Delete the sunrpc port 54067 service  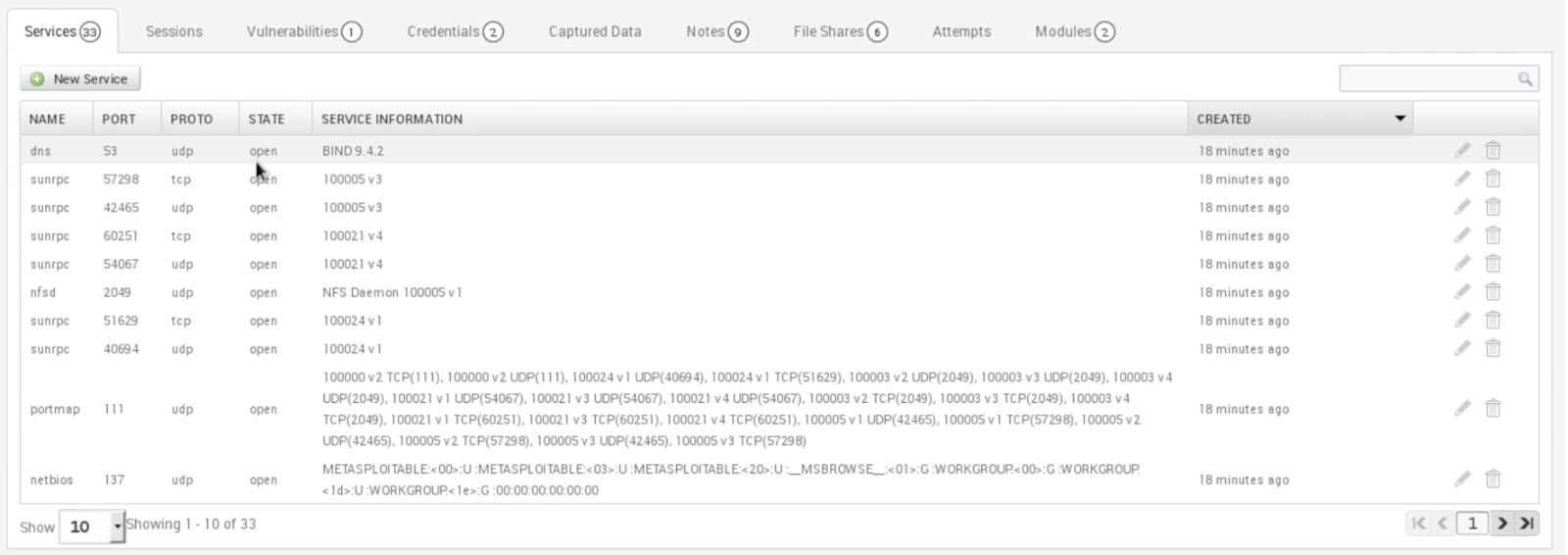click(x=1493, y=264)
